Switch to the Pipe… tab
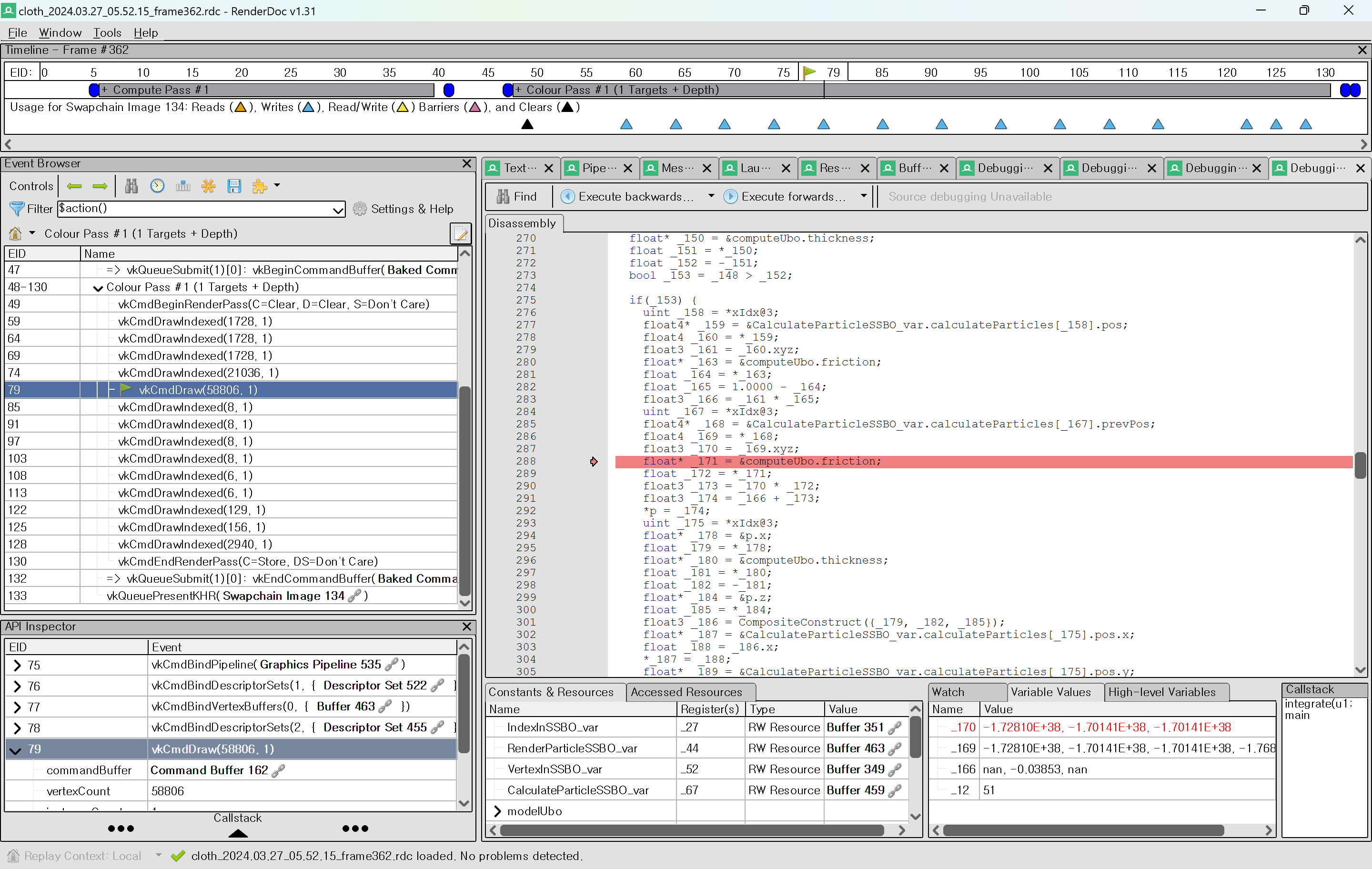This screenshot has height=869, width=1372. coord(599,168)
